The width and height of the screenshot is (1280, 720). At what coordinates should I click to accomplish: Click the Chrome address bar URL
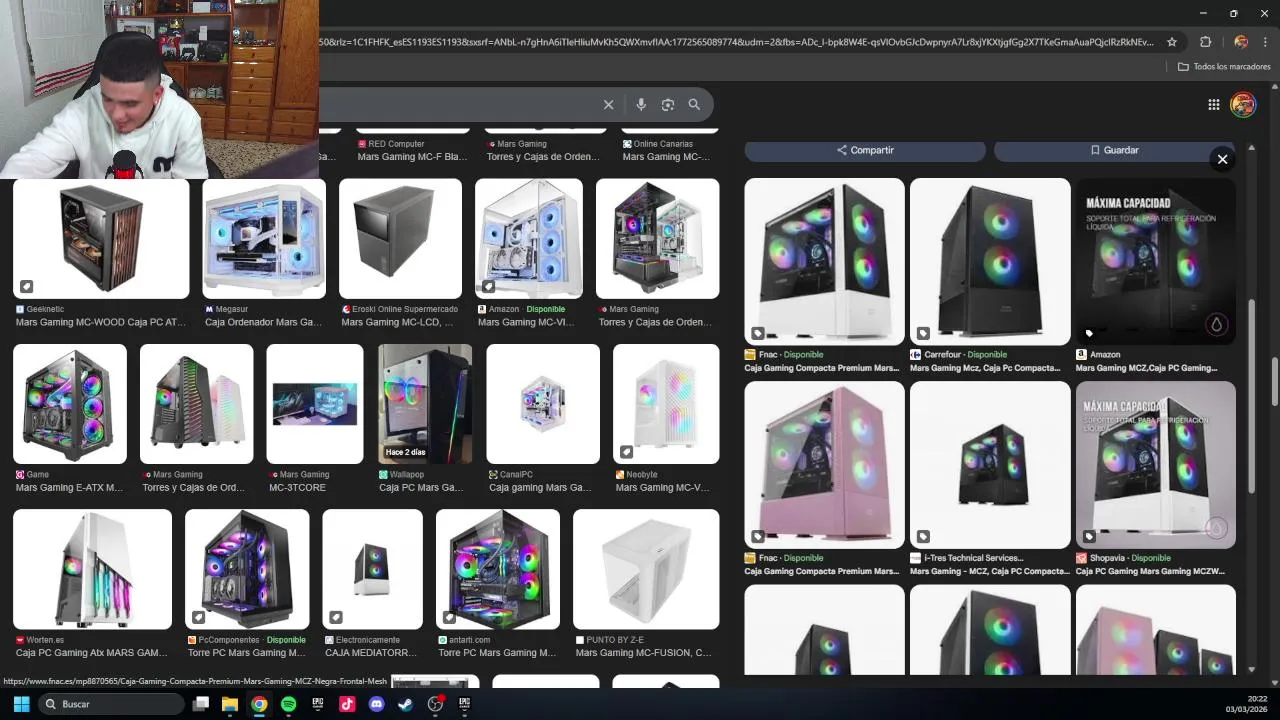coord(738,42)
